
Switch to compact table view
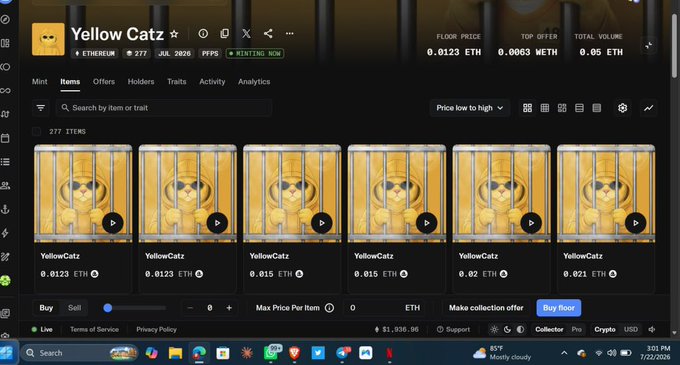[x=597, y=108]
